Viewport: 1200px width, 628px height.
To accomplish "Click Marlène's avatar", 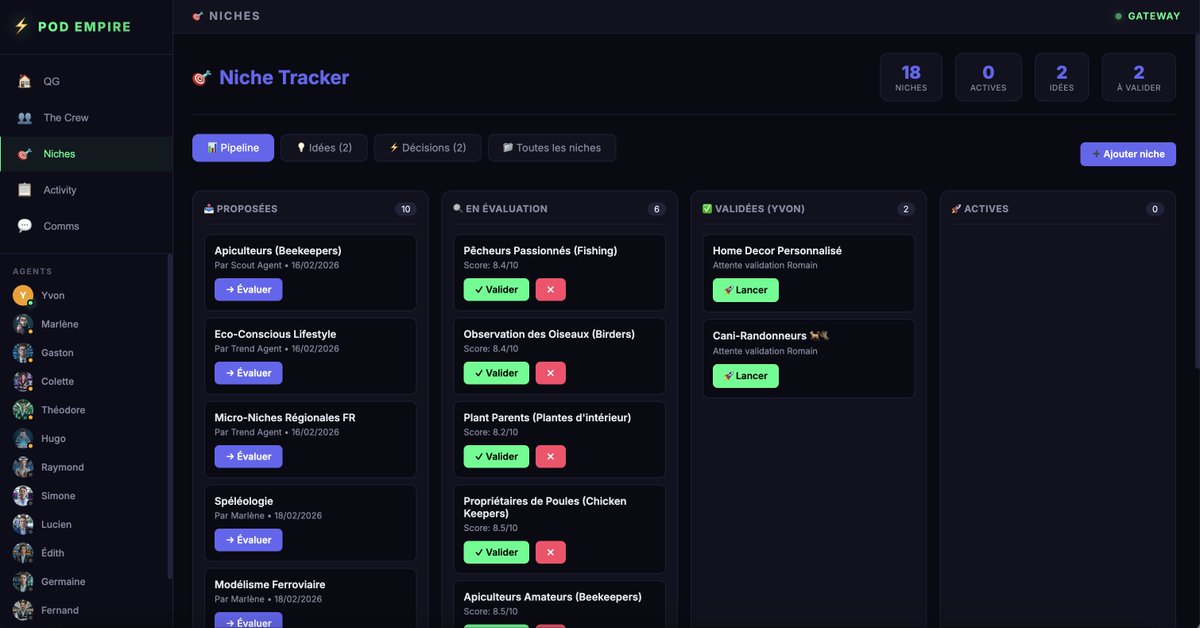I will click(x=23, y=324).
